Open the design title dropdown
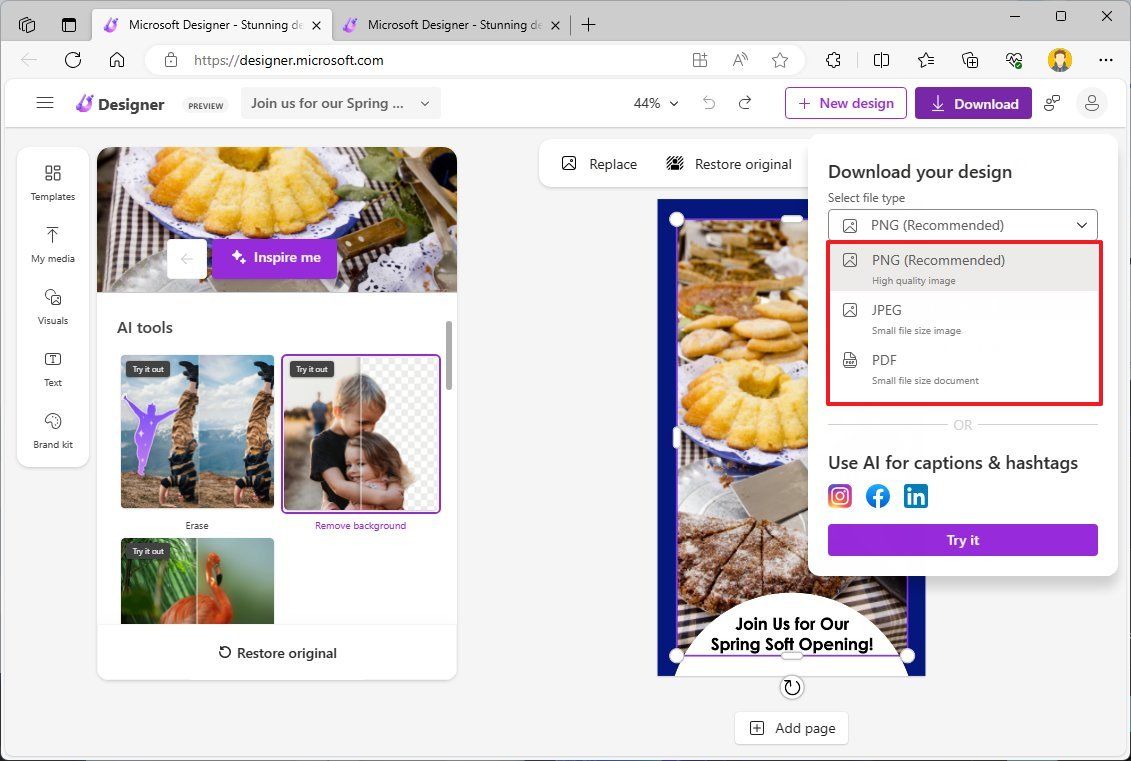The image size is (1131, 761). point(340,103)
